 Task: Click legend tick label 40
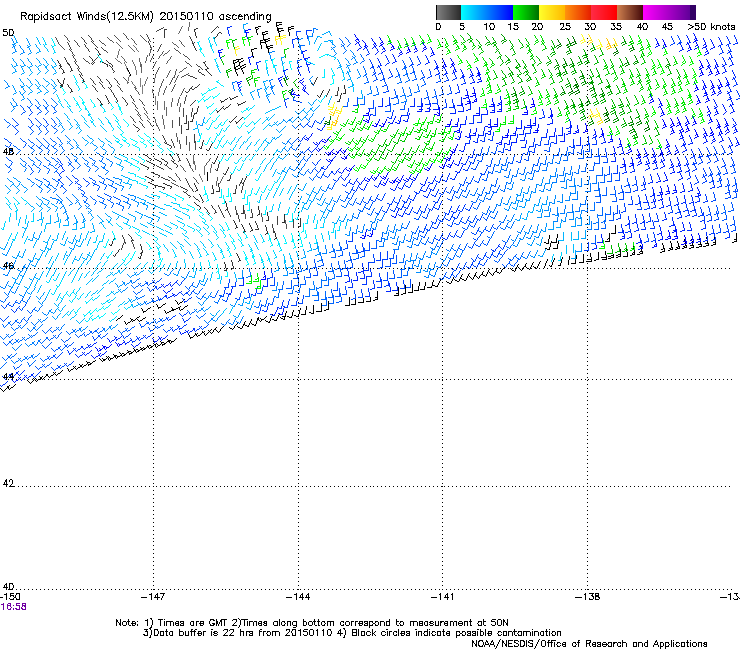[642, 27]
